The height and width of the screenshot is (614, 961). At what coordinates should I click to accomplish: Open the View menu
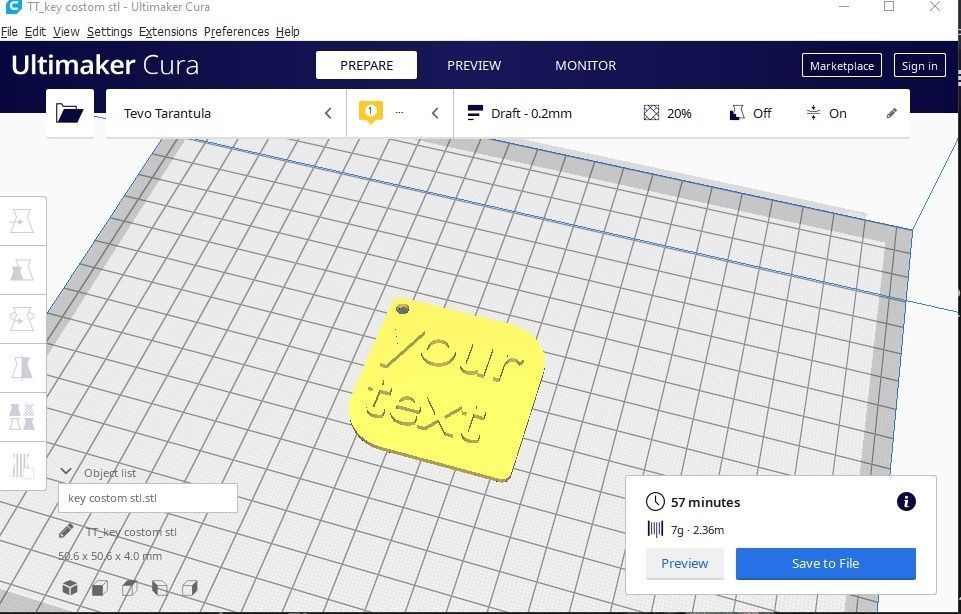(66, 32)
